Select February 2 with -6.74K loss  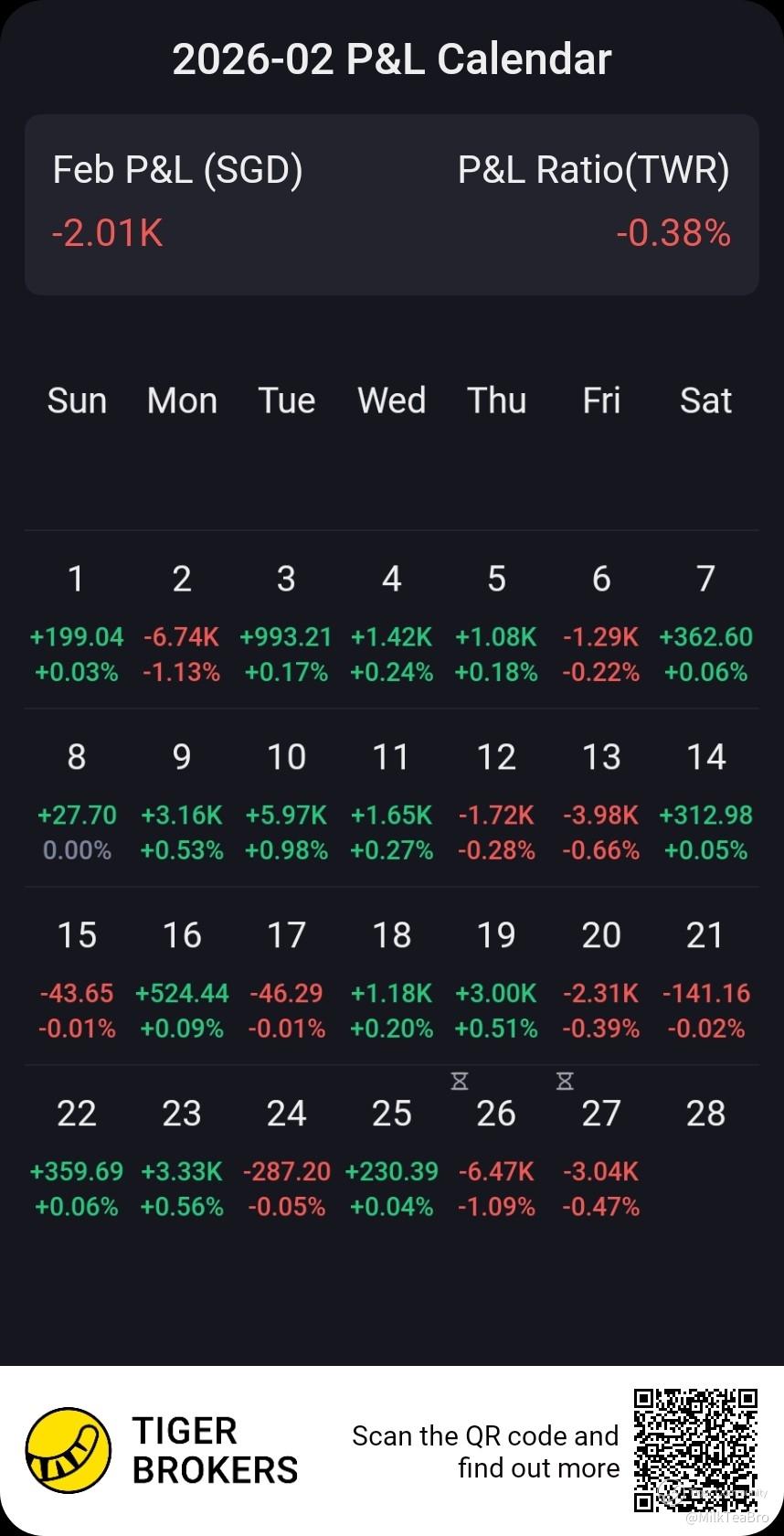181,622
